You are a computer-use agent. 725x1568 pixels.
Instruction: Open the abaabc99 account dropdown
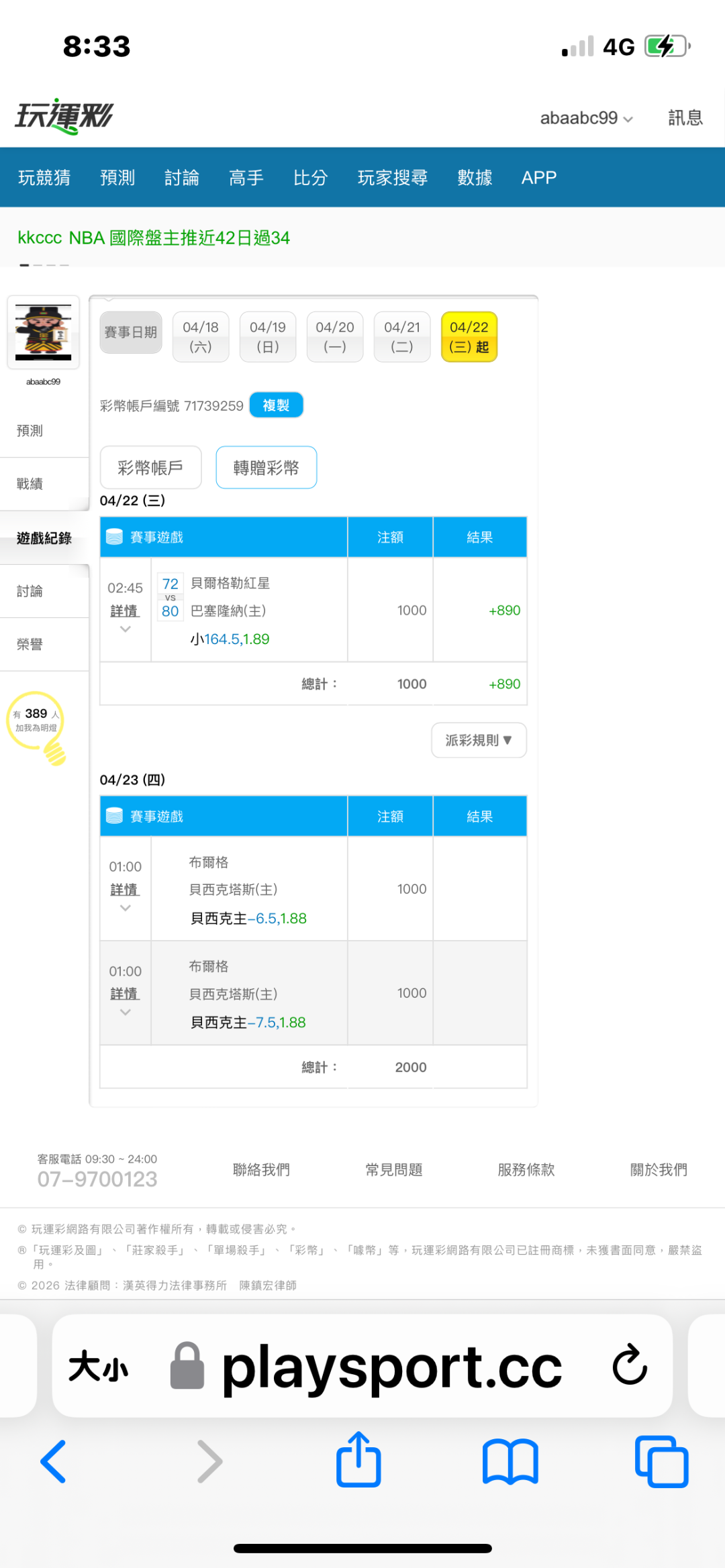point(586,118)
